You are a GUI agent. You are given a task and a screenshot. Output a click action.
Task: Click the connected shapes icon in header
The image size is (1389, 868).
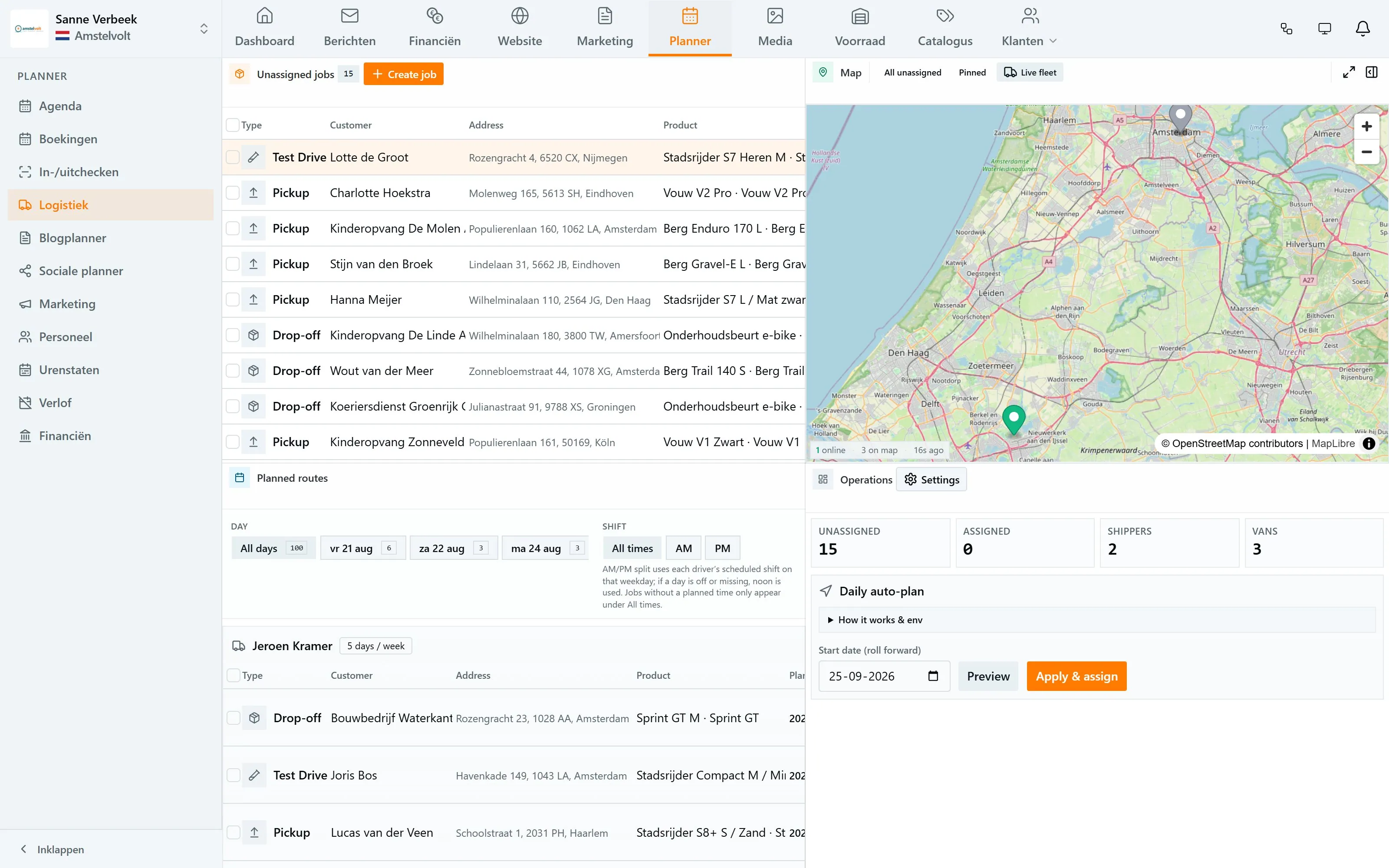[1286, 29]
